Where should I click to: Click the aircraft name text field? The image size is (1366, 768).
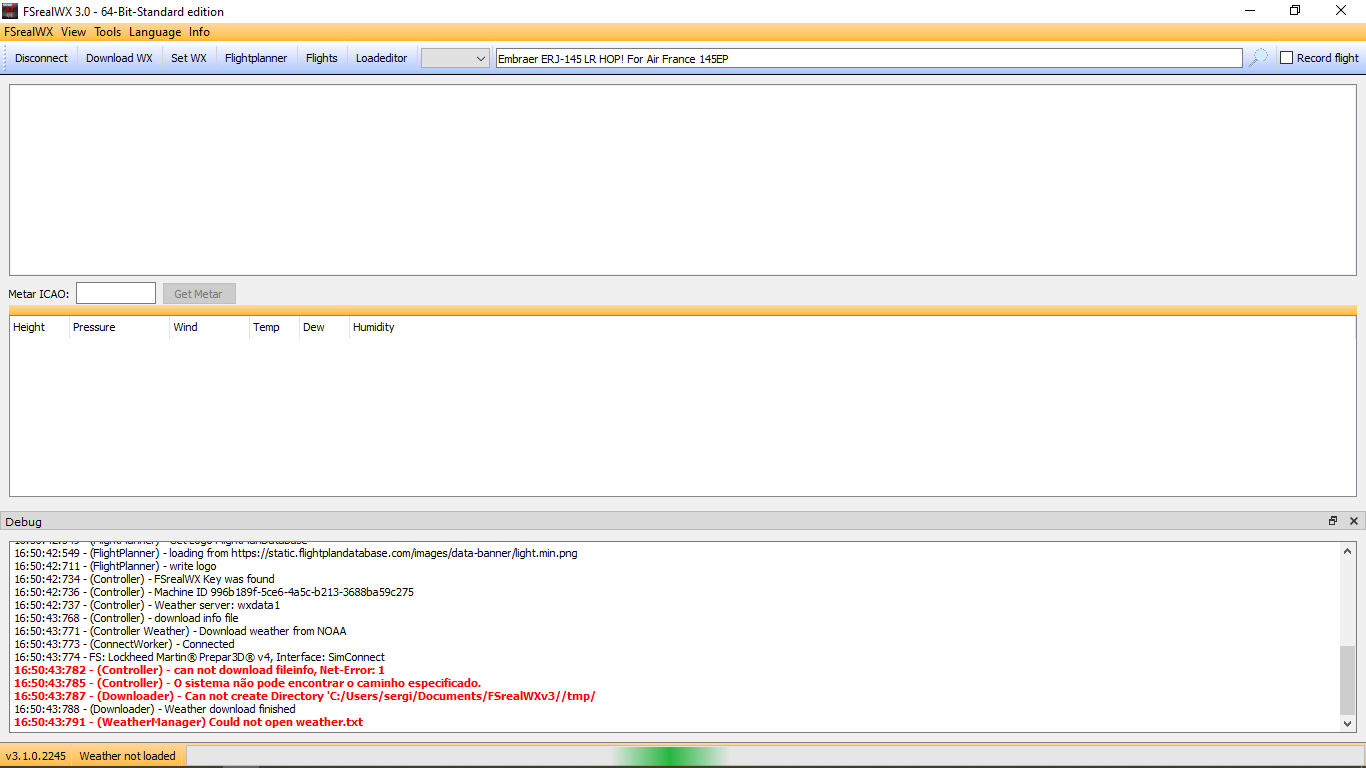tap(869, 58)
